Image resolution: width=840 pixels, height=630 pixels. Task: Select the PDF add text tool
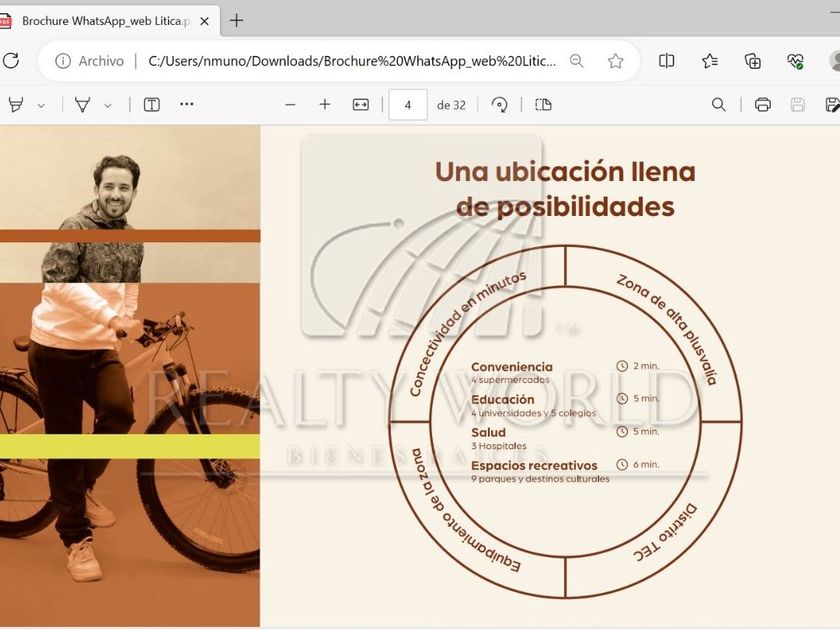click(152, 105)
